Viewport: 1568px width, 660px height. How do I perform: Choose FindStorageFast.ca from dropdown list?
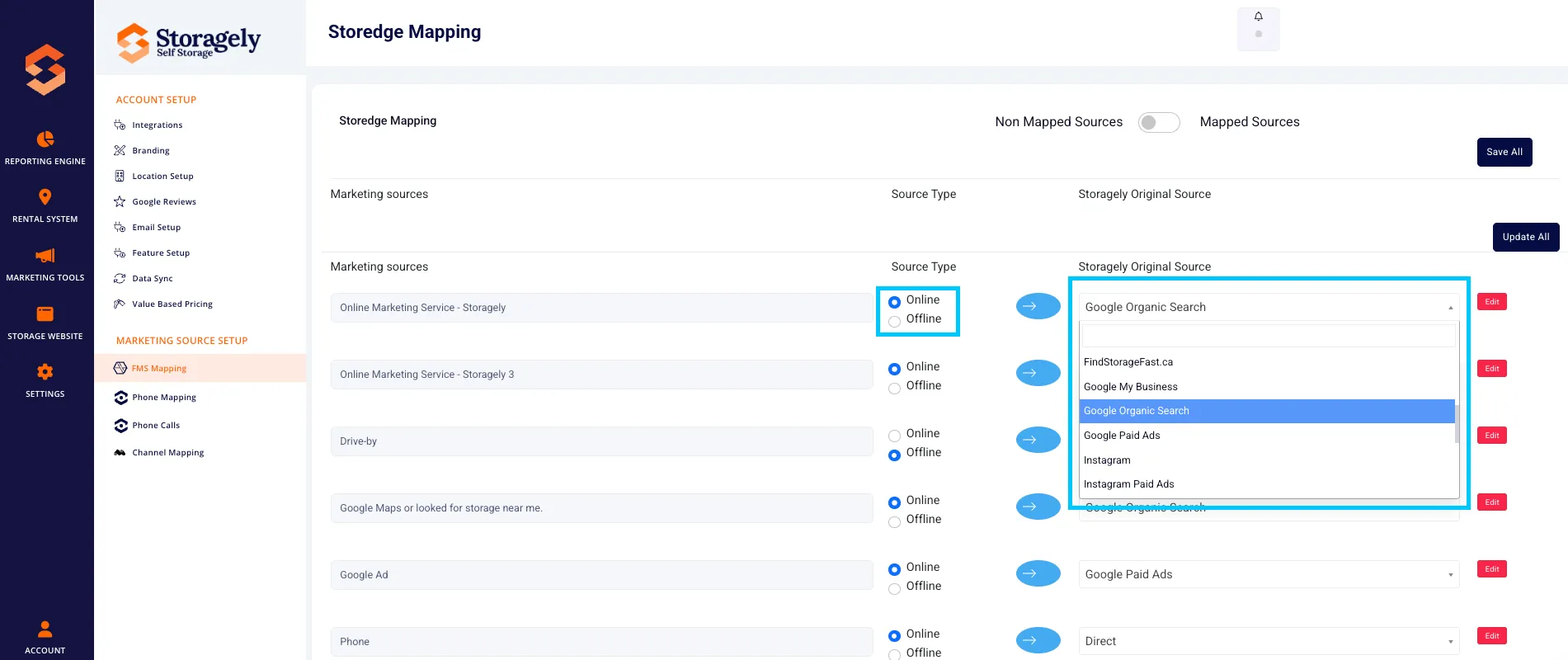click(x=1267, y=362)
